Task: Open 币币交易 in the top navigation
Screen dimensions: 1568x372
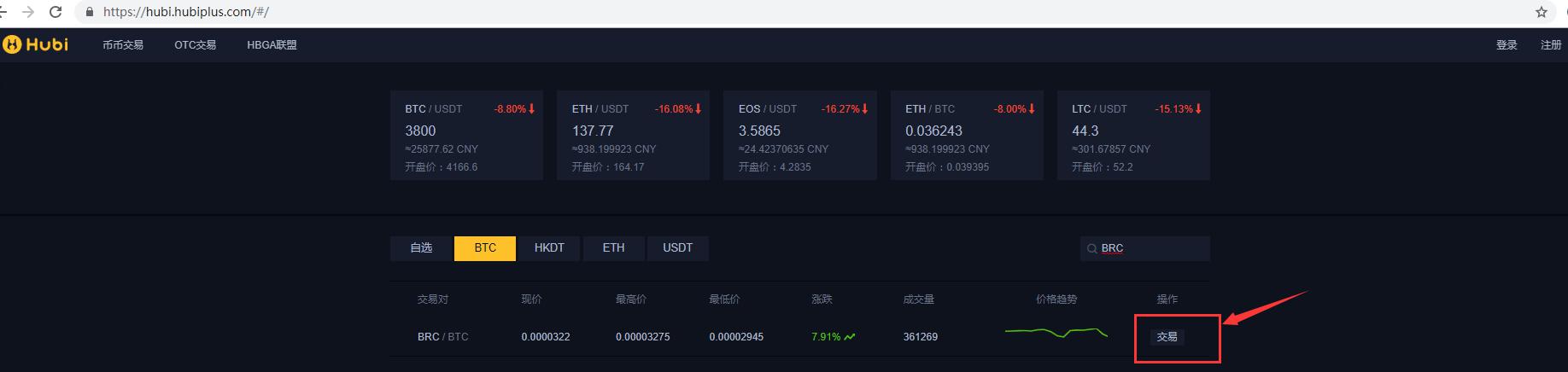Action: pos(123,45)
